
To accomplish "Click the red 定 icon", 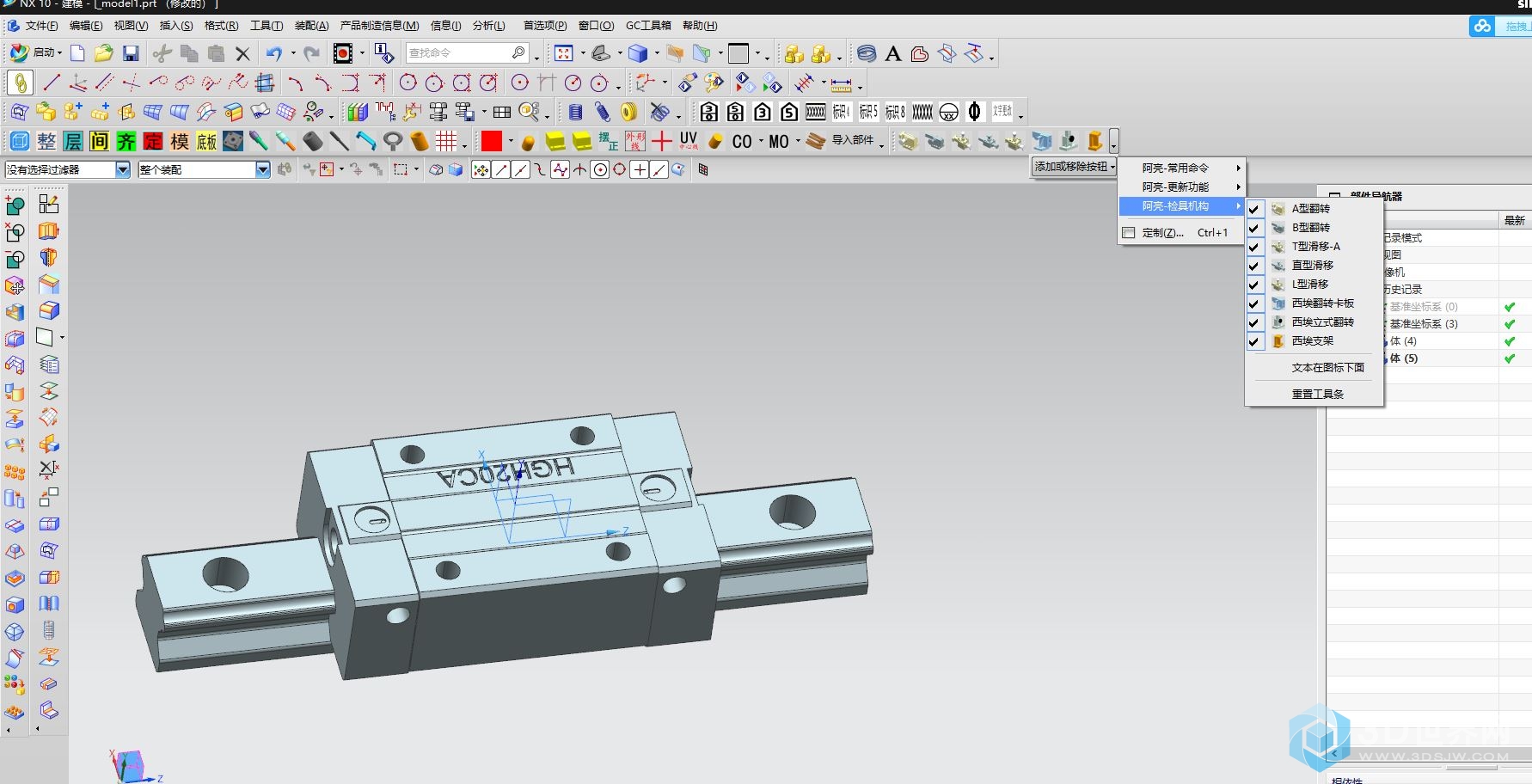I will click(153, 141).
